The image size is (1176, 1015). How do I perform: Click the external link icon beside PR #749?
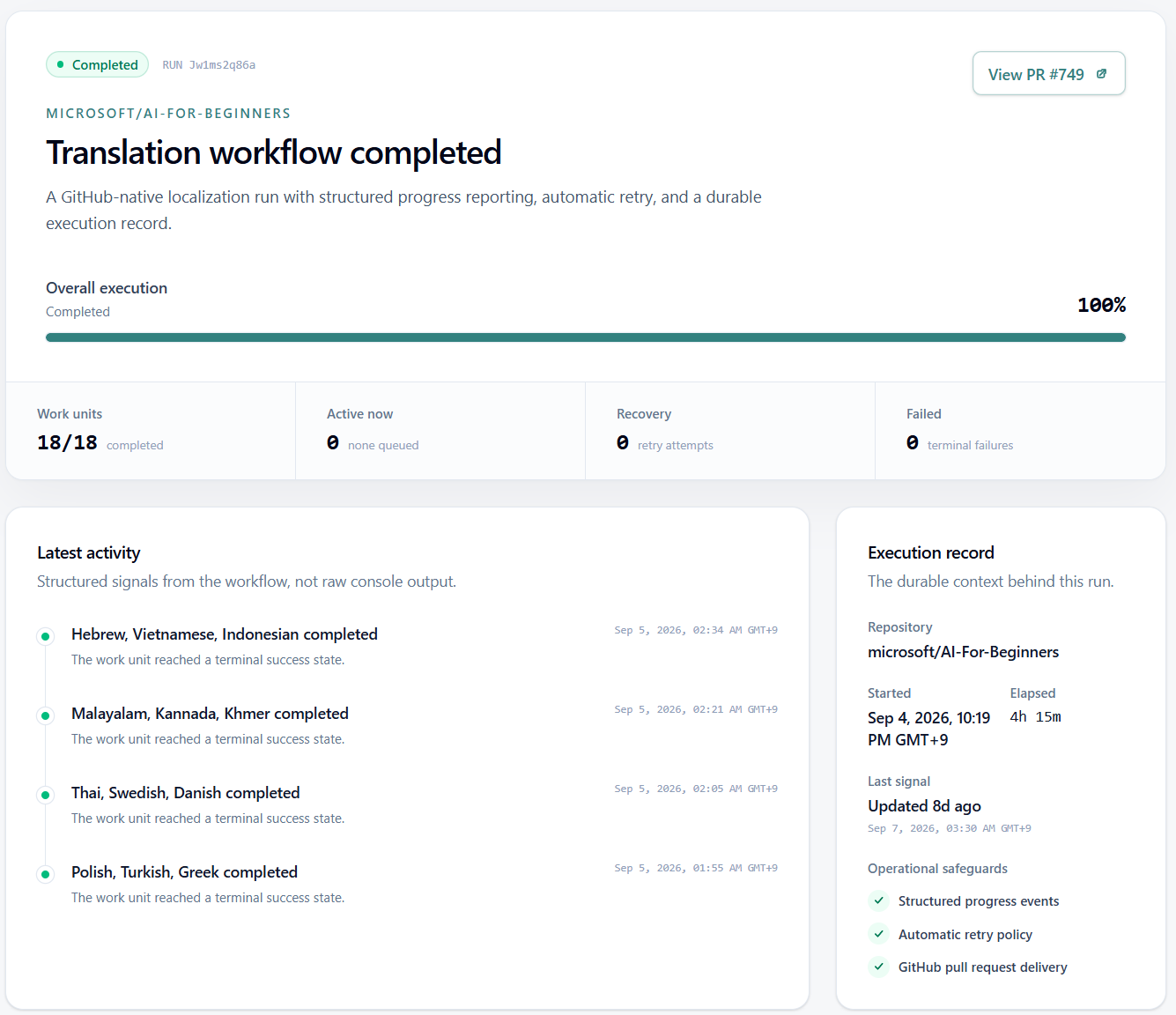coord(1101,74)
